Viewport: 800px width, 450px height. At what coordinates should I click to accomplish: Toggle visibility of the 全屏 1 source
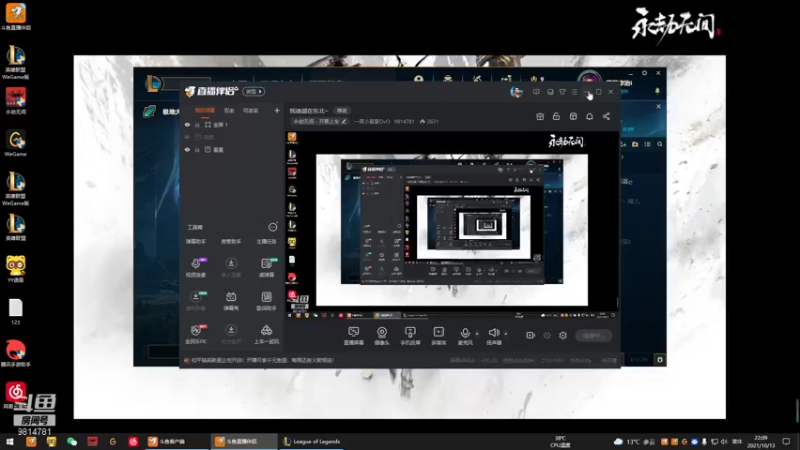187,124
